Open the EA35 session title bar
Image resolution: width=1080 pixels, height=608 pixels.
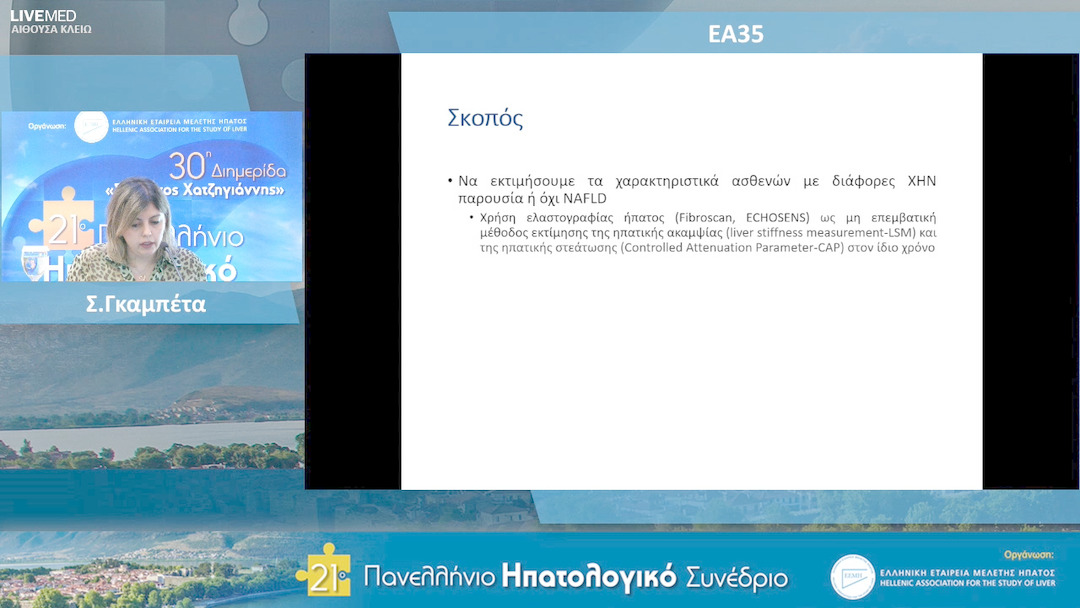coord(738,33)
